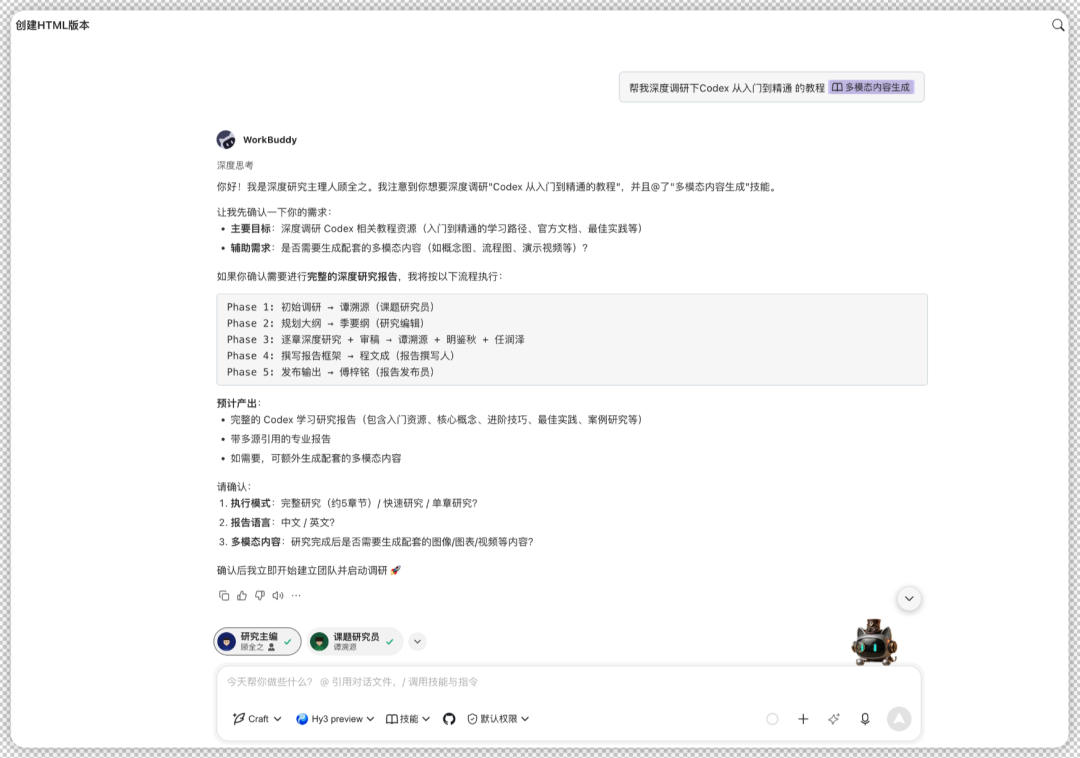Screen dimensions: 1080x758
Task: Jump to the latest message with the round down arrow
Action: [x=909, y=599]
